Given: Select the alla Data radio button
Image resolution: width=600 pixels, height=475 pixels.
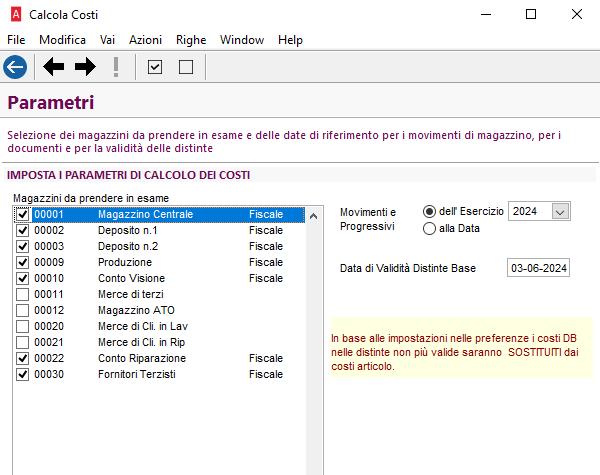Looking at the screenshot, I should coord(429,229).
